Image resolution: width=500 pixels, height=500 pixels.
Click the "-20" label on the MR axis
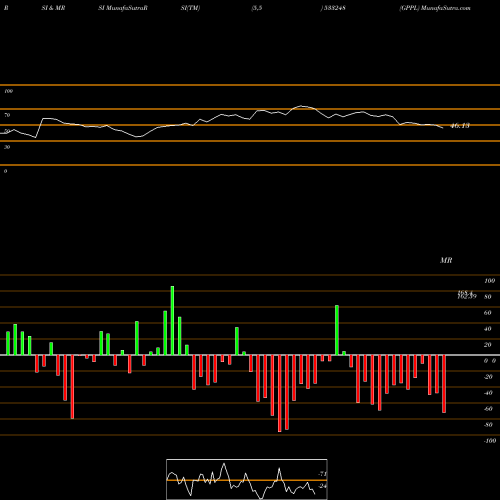488,377
